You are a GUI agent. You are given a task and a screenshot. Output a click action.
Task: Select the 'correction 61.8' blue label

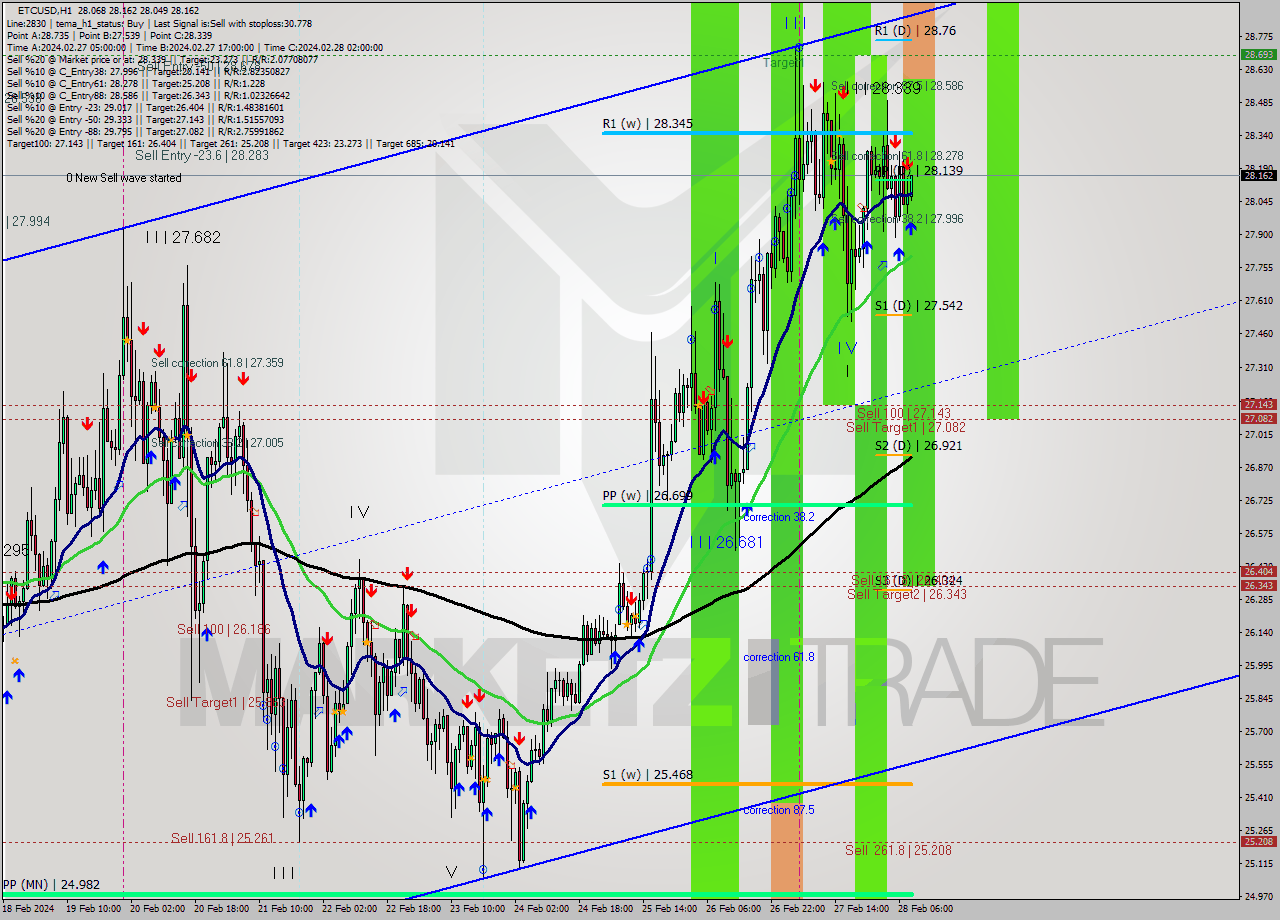coord(779,657)
